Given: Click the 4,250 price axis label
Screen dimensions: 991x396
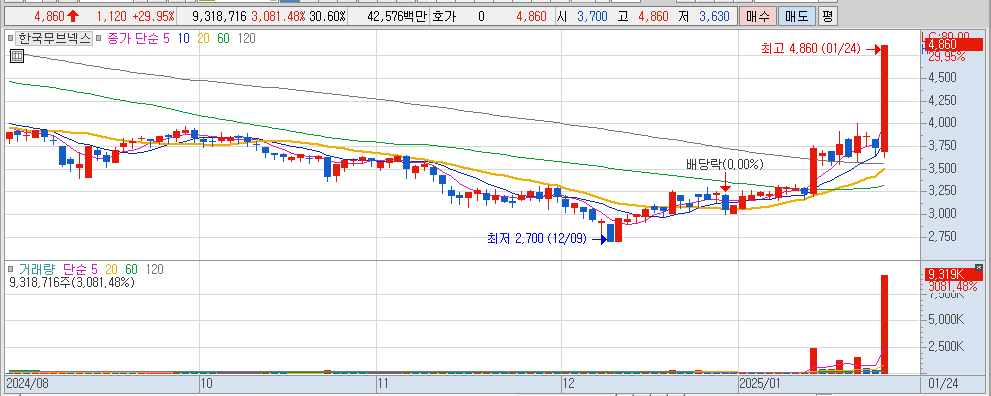Looking at the screenshot, I should coord(942,100).
